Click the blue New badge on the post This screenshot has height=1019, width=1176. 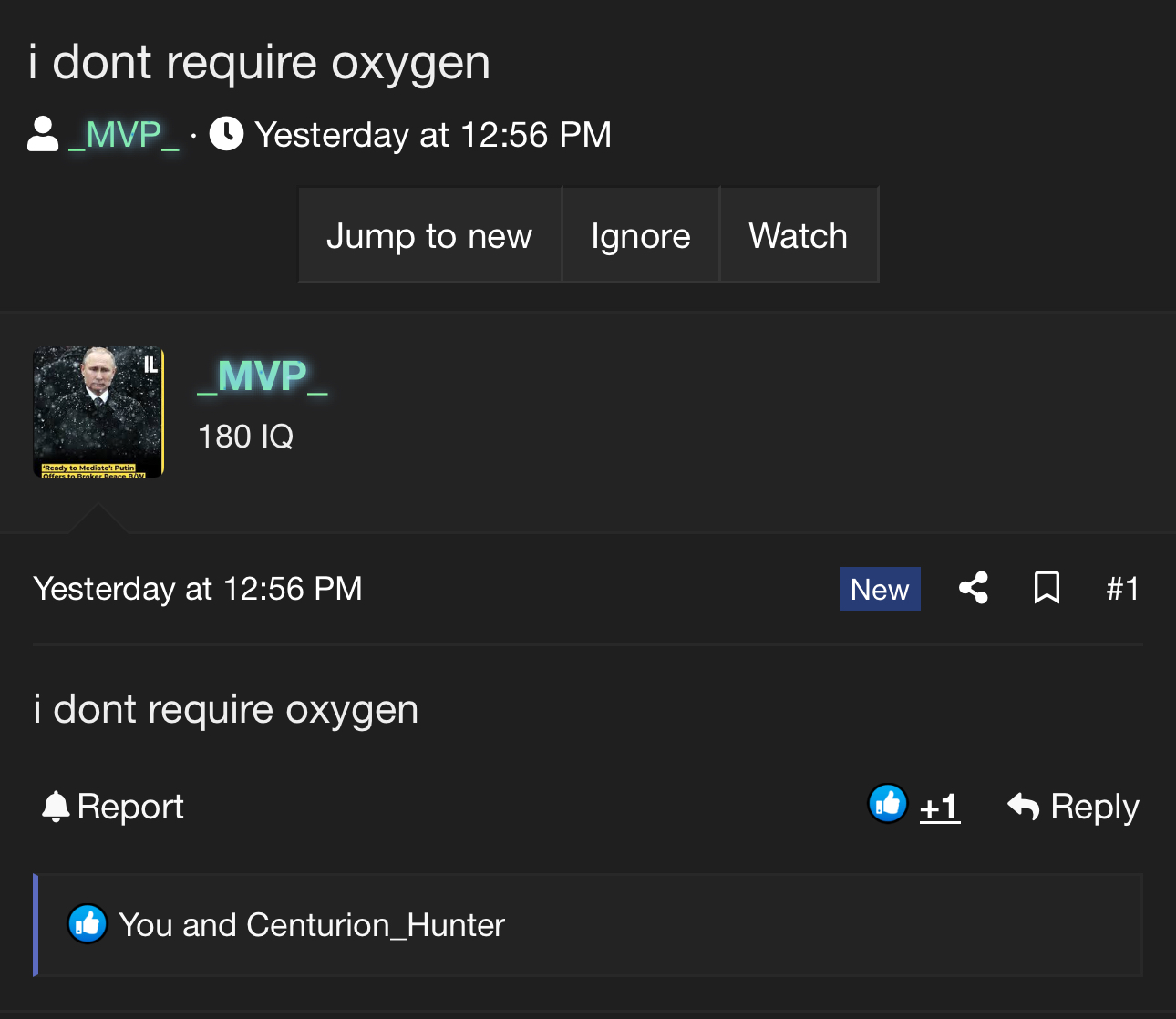(879, 589)
